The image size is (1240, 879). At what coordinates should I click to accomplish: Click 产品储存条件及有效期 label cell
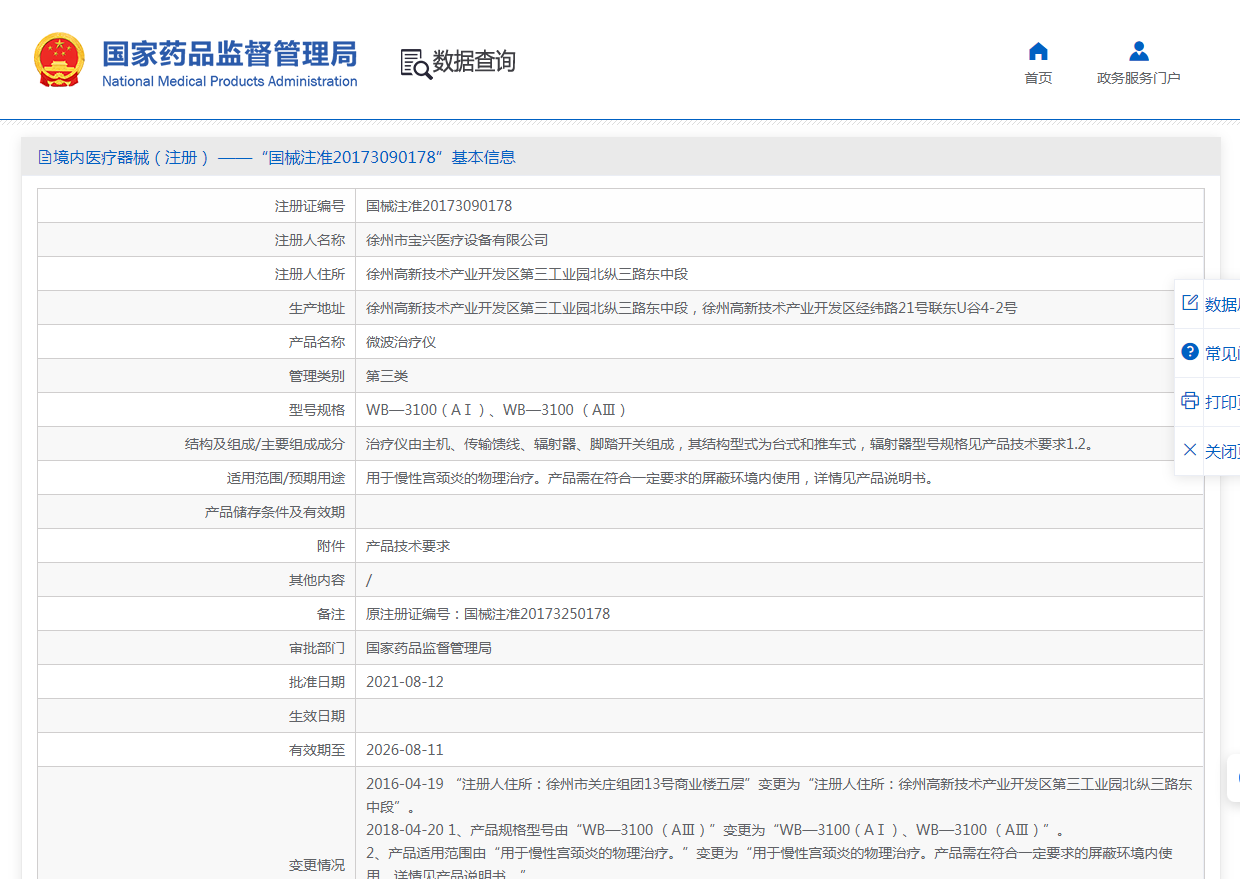point(196,512)
